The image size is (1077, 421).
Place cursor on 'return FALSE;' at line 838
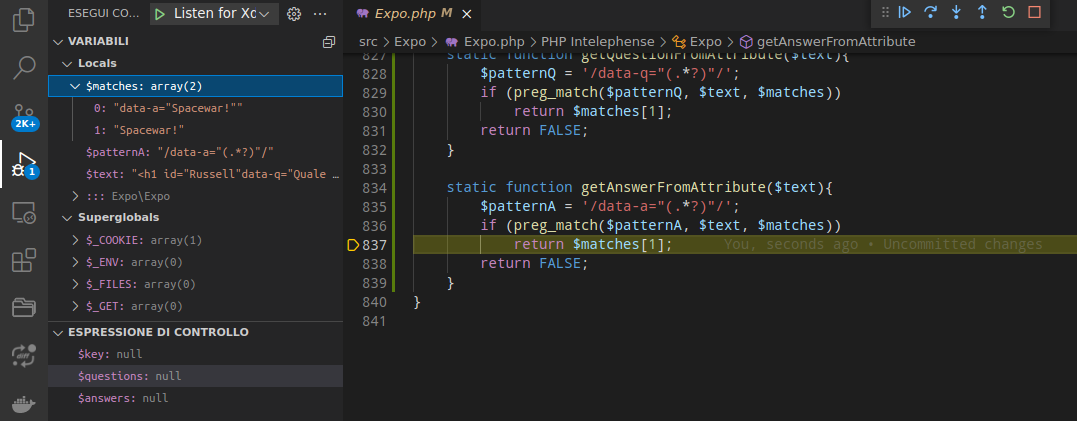534,264
